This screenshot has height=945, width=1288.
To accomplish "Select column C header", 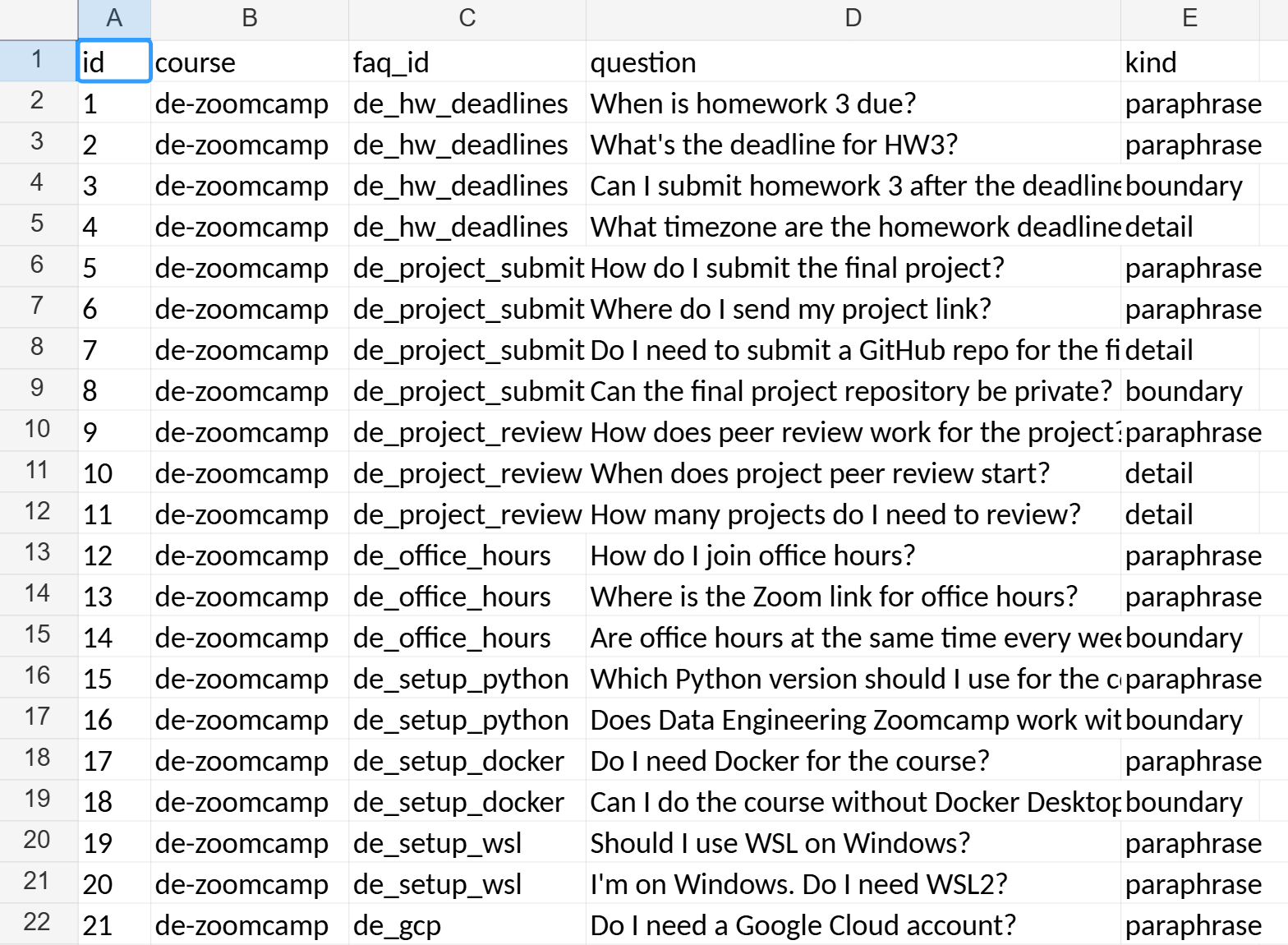I will point(467,19).
